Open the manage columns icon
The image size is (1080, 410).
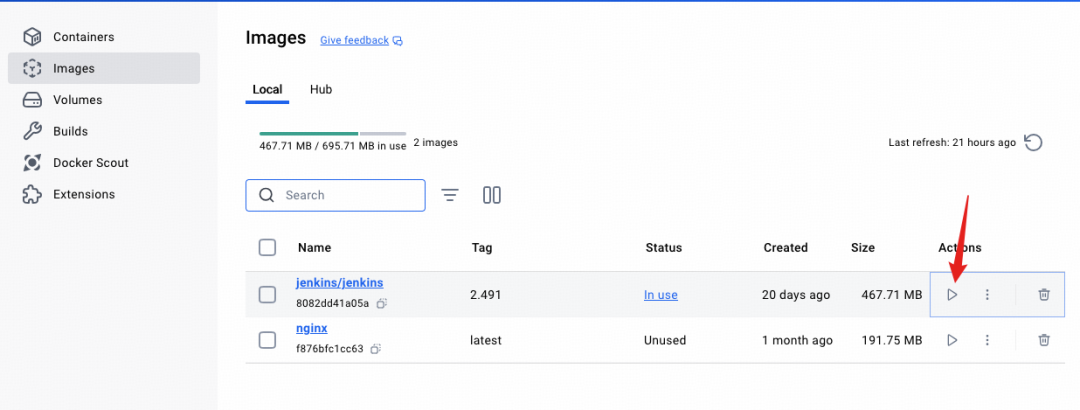pyautogui.click(x=492, y=195)
